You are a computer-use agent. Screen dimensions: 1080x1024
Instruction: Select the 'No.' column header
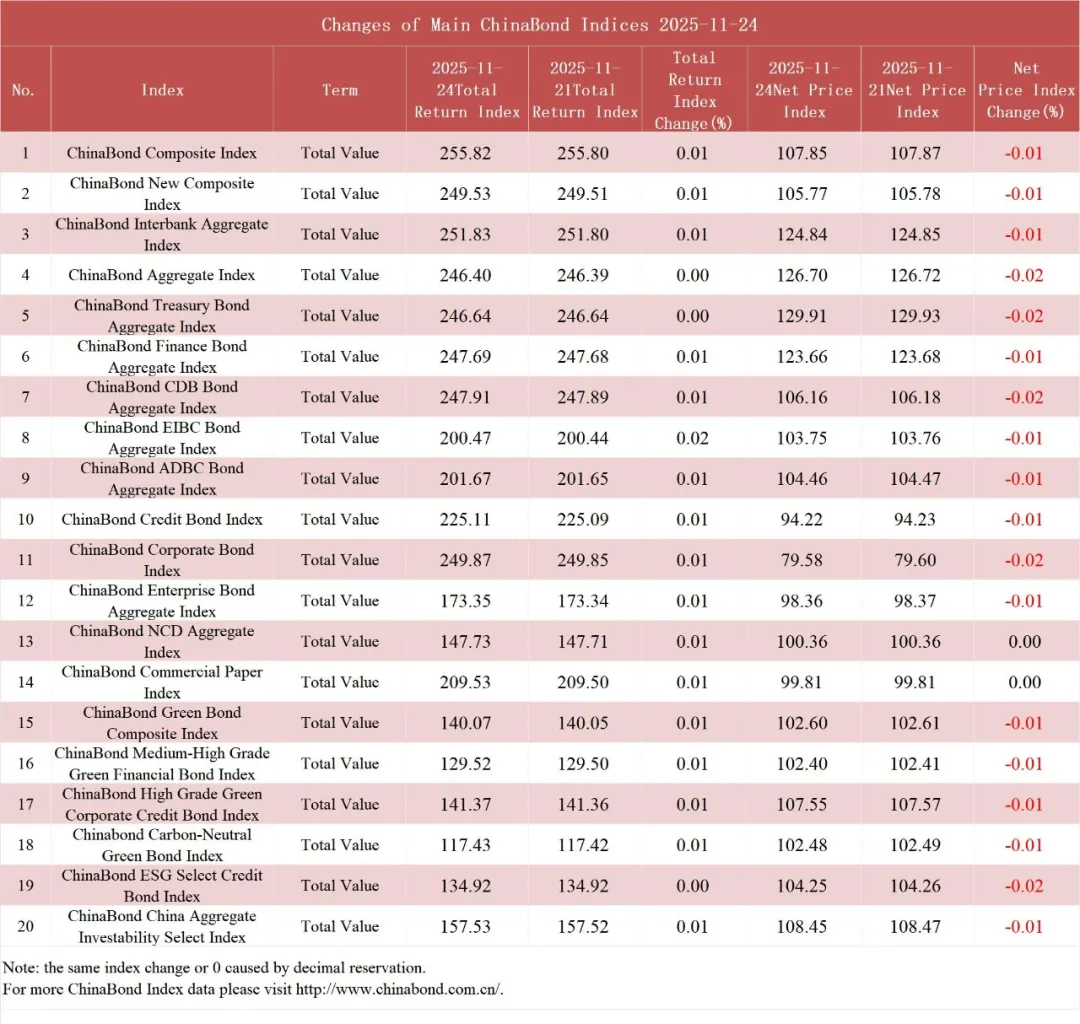[x=24, y=90]
